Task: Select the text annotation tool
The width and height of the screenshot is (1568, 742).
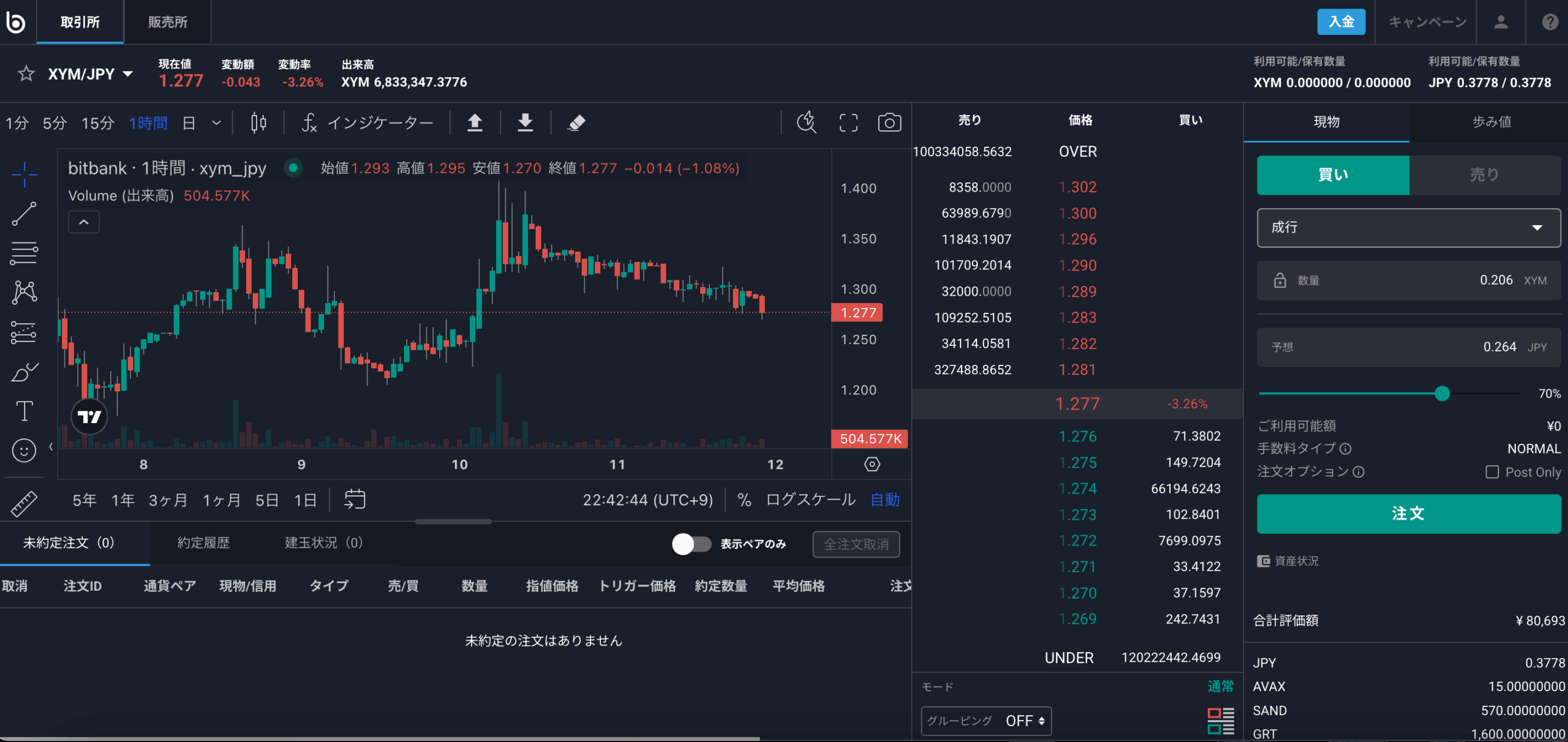Action: coord(24,411)
